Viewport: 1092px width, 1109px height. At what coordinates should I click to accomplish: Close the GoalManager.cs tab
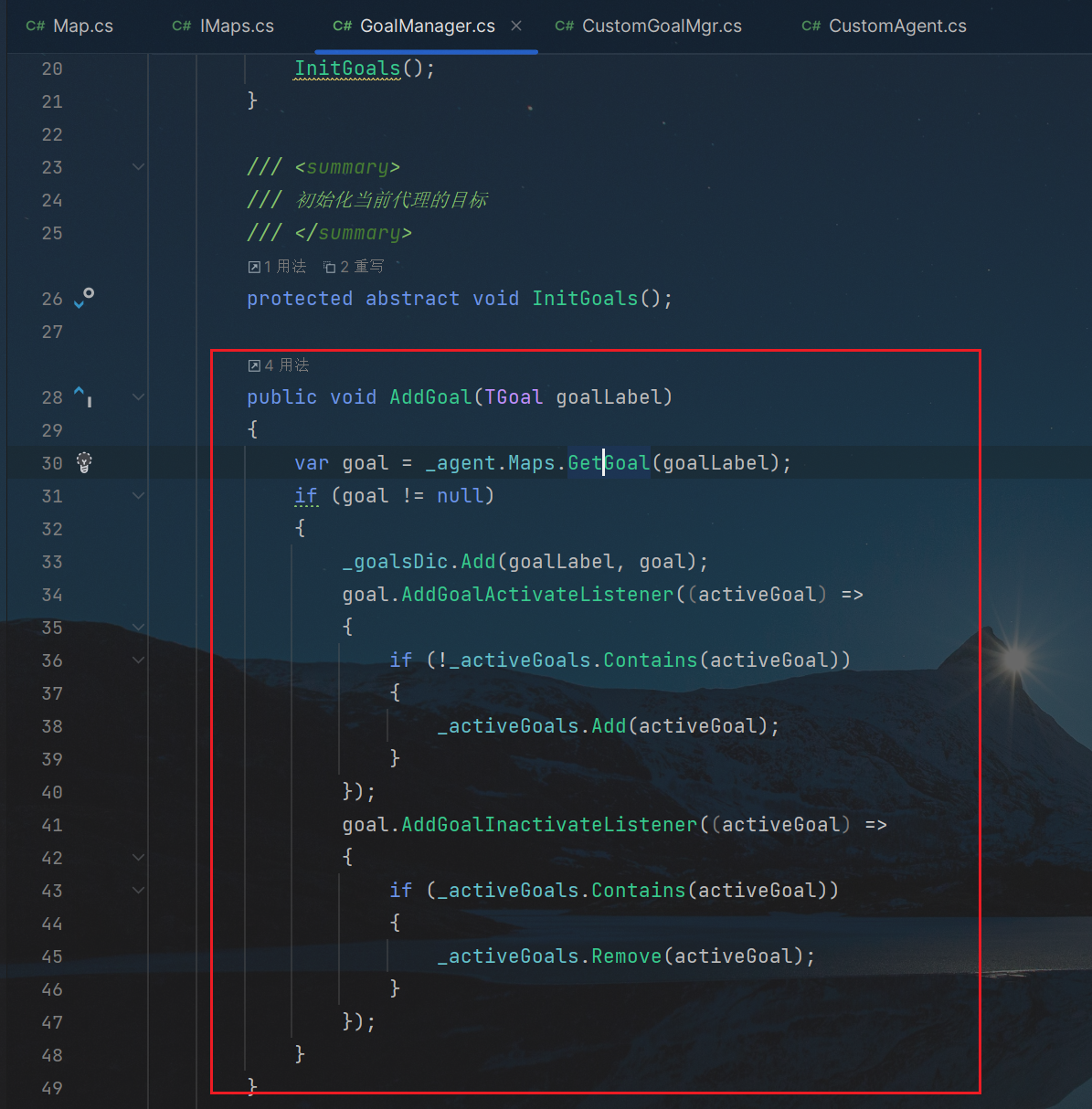tap(516, 26)
